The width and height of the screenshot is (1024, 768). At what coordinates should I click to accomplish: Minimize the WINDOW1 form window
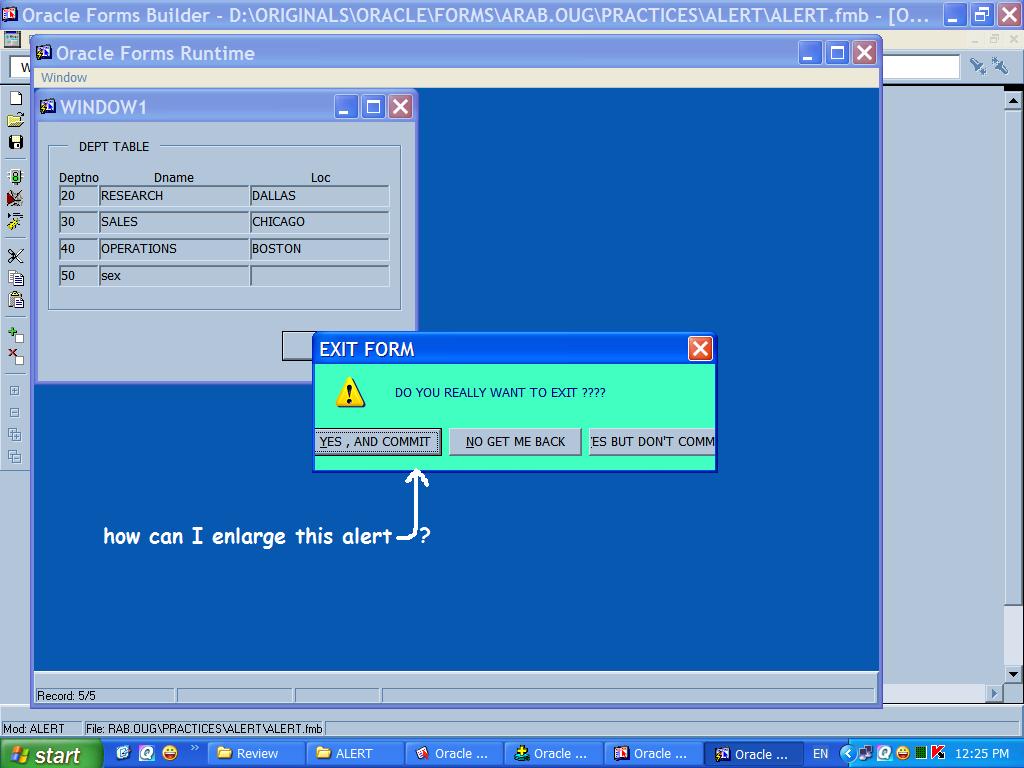(346, 106)
